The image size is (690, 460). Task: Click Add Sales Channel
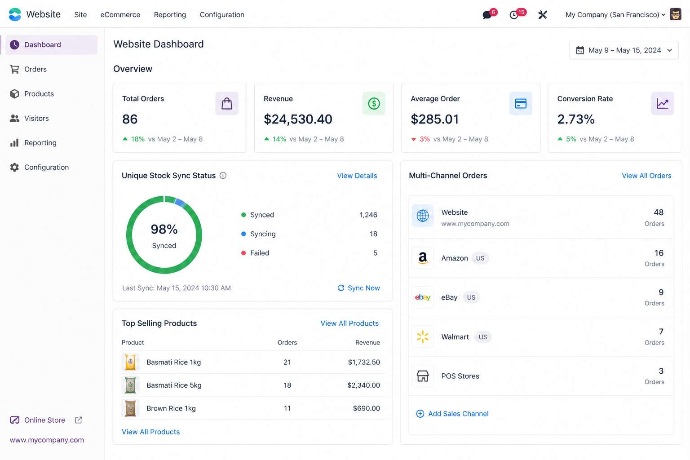pos(452,414)
